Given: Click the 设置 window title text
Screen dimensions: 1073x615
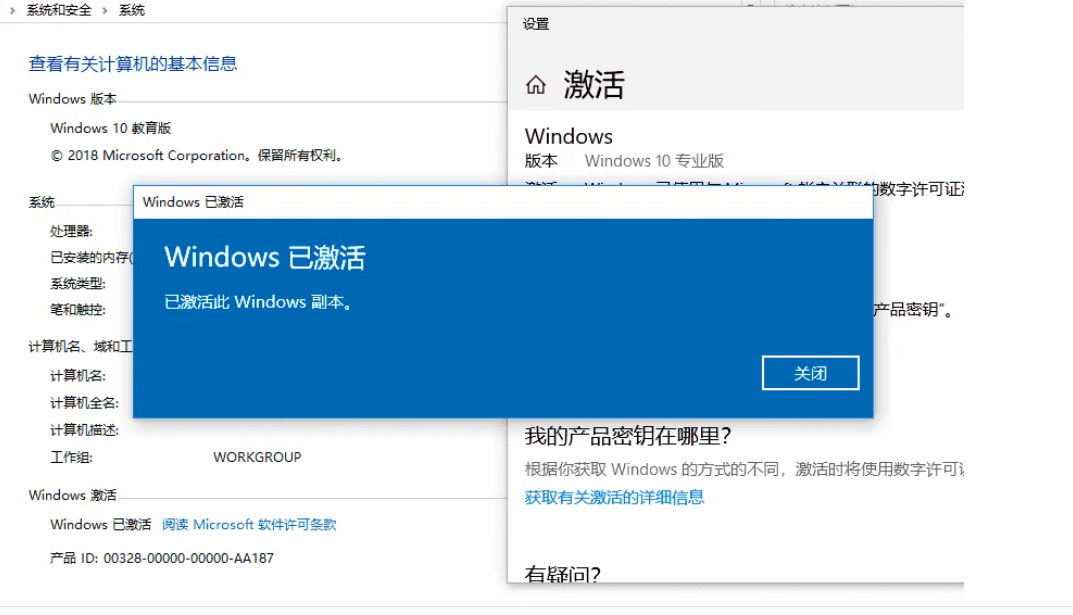Looking at the screenshot, I should click(536, 24).
